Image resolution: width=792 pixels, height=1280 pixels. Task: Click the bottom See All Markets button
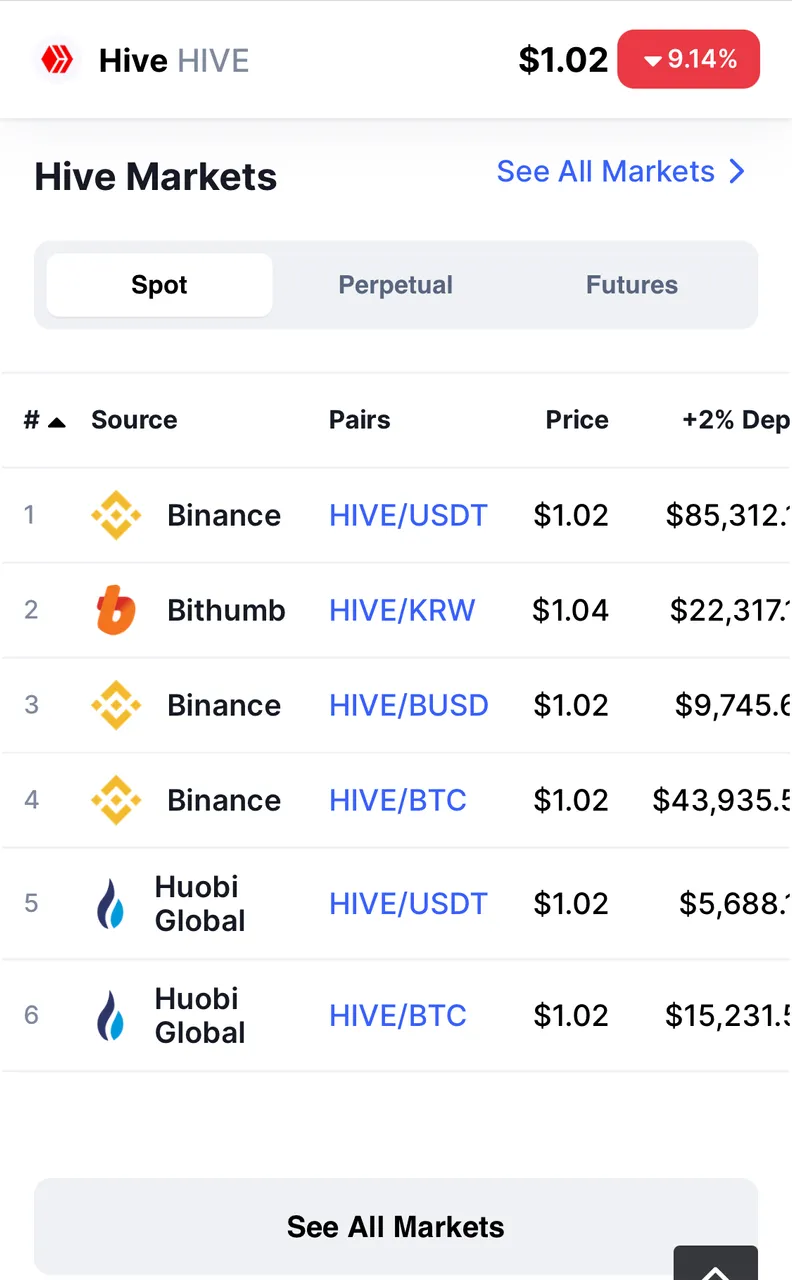click(396, 1227)
